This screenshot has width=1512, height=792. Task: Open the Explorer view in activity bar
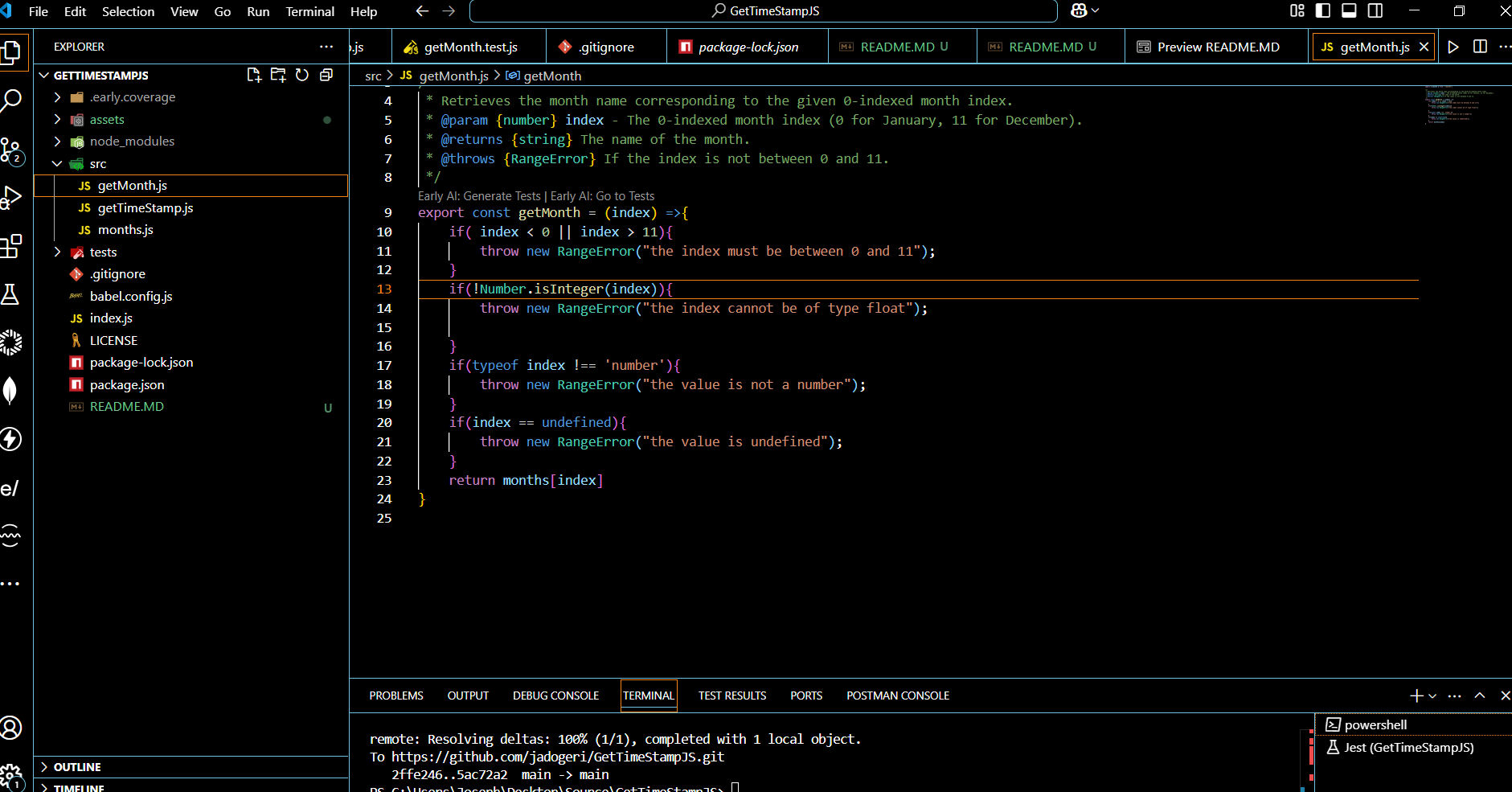coord(11,52)
